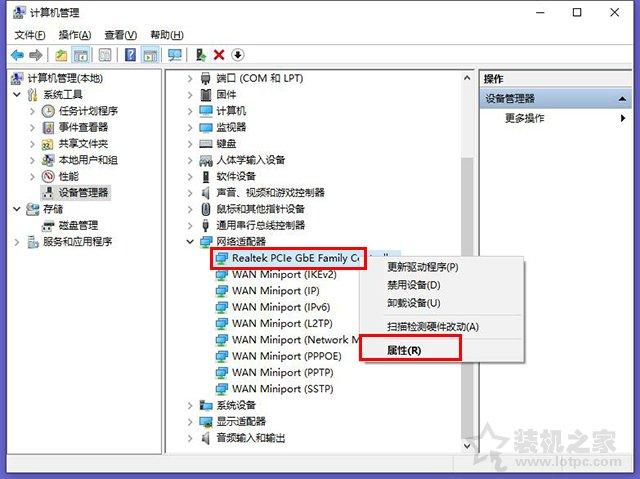The width and height of the screenshot is (640, 479).
Task: Expand the 显示适配器 category
Action: click(190, 421)
